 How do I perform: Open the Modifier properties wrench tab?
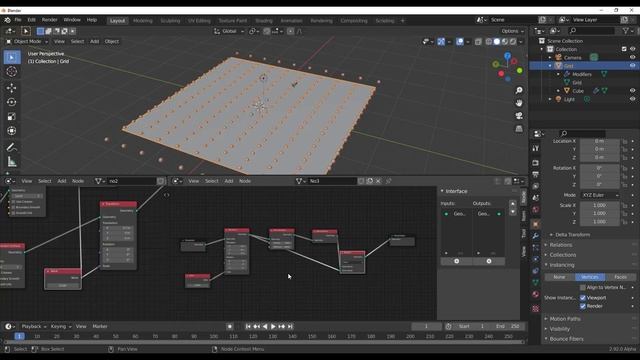tap(536, 236)
